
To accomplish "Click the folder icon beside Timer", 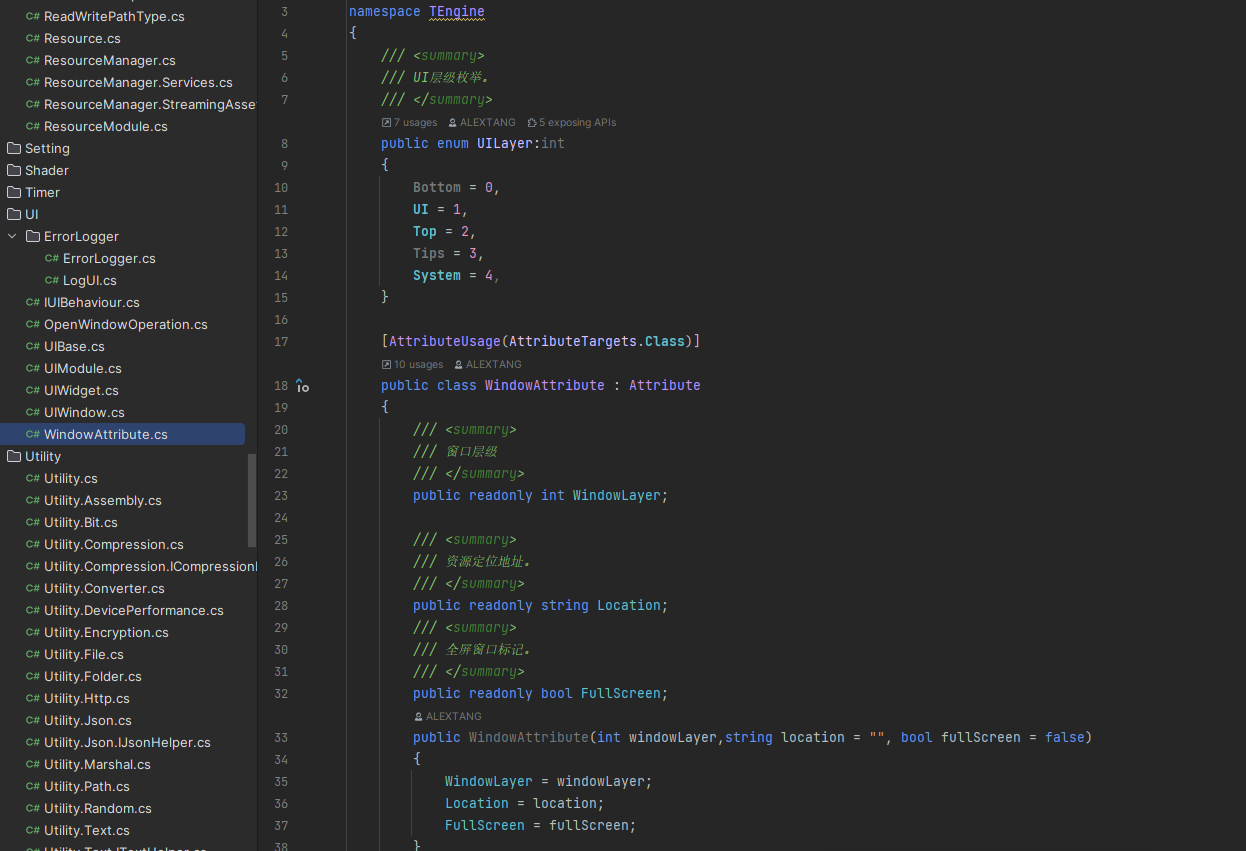I will 14,192.
